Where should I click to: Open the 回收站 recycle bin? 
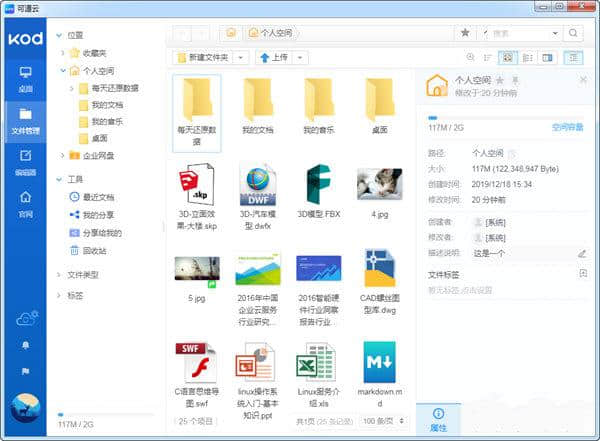coord(94,250)
